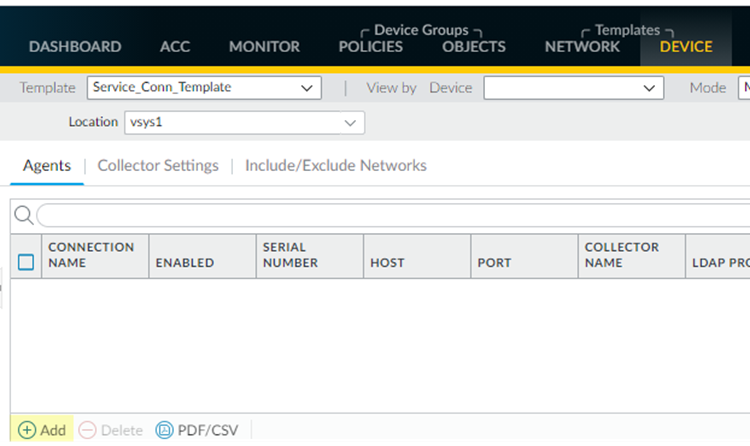Go to the DASHBOARD menu

pos(75,46)
